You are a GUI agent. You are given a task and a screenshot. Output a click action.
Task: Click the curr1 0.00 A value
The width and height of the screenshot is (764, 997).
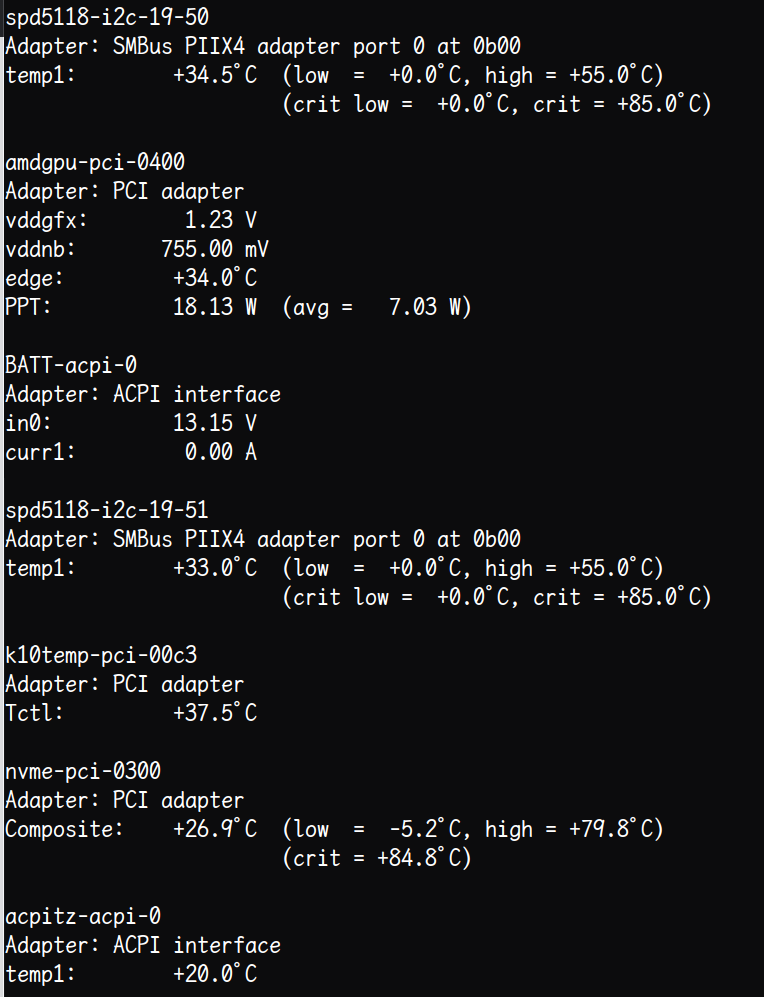[221, 452]
